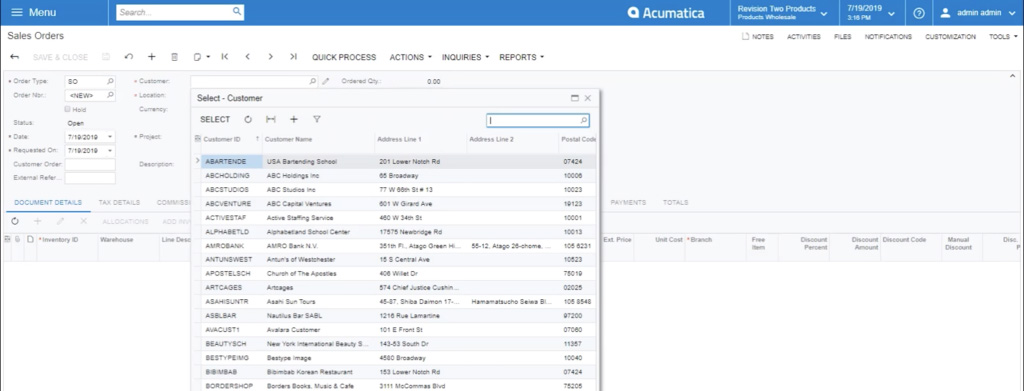Screen dimensions: 1024x391
Task: Open the clipboard dropdown in toolbar
Action: [x=201, y=57]
